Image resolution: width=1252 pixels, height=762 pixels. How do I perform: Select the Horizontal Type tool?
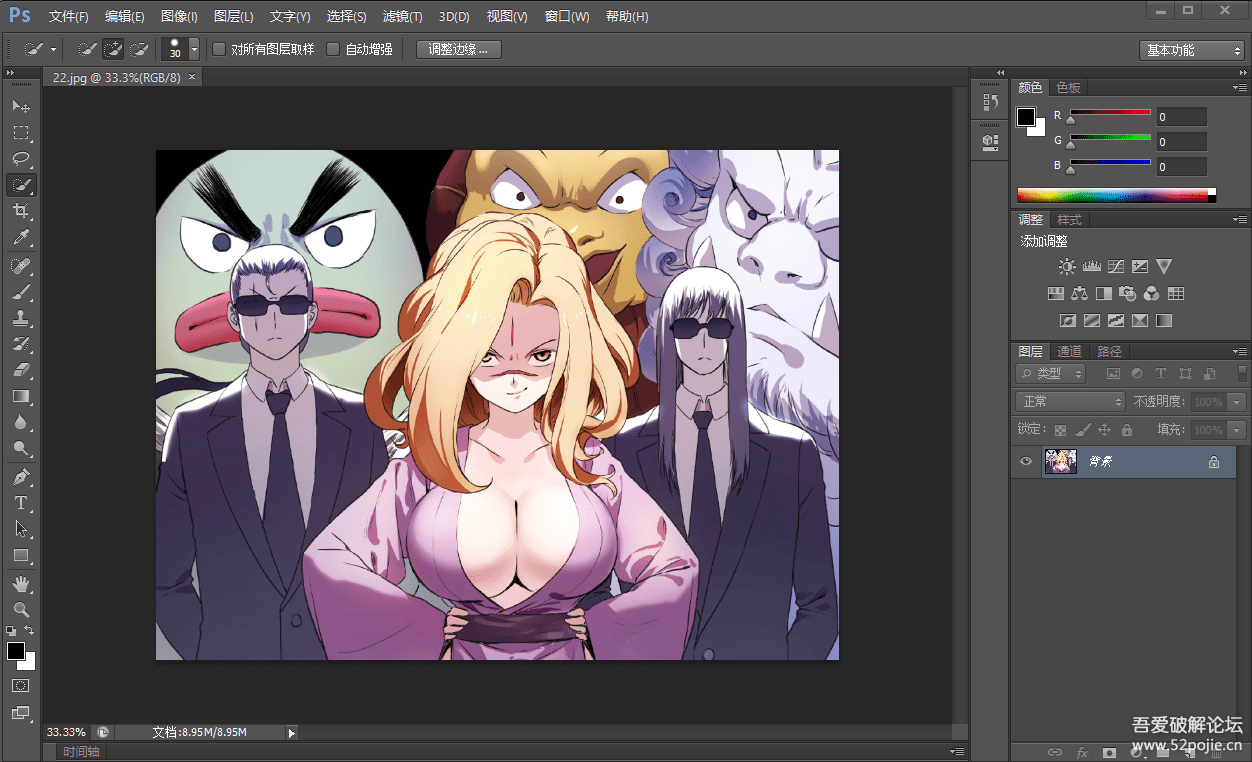click(20, 503)
